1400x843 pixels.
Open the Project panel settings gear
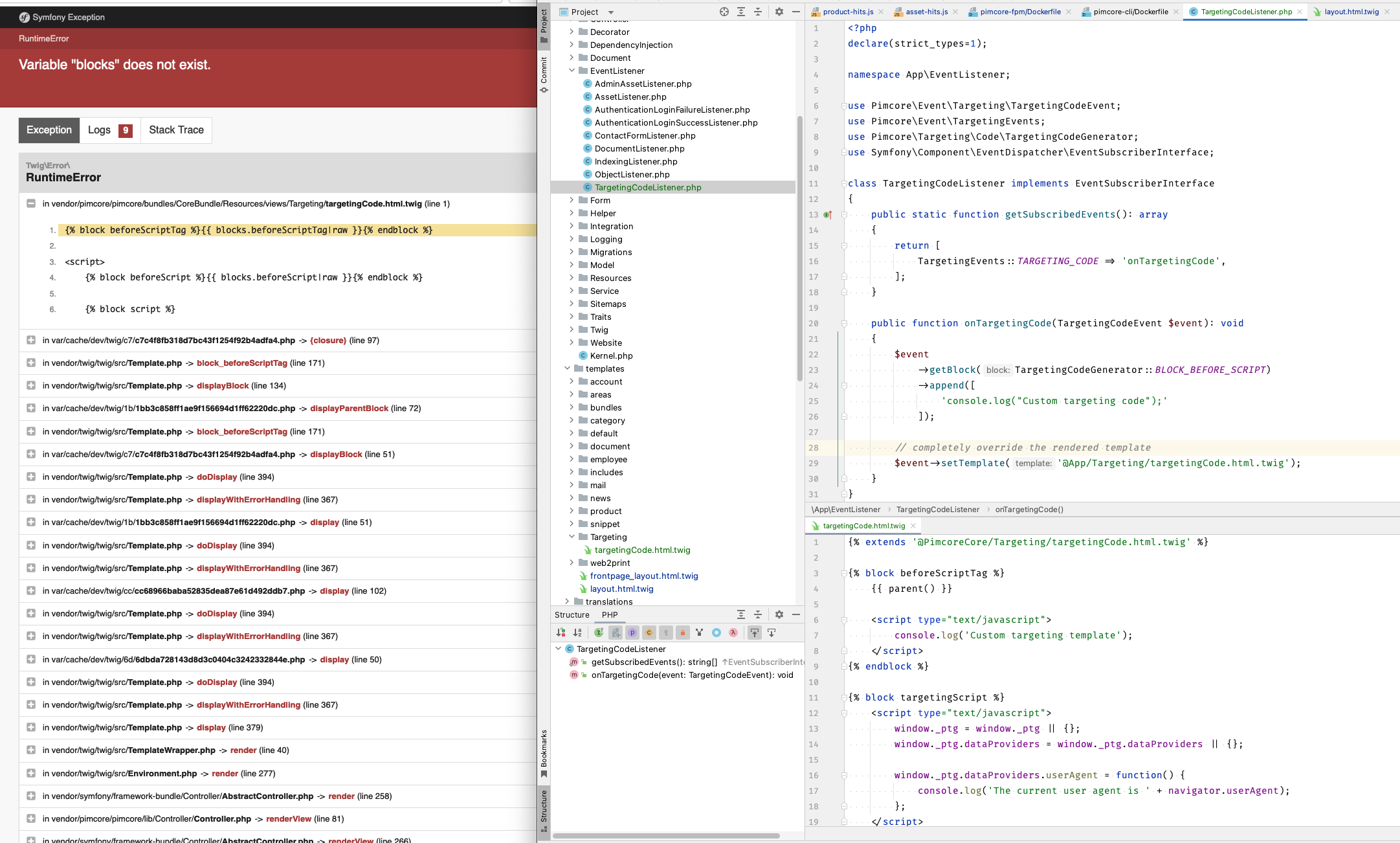(x=779, y=12)
